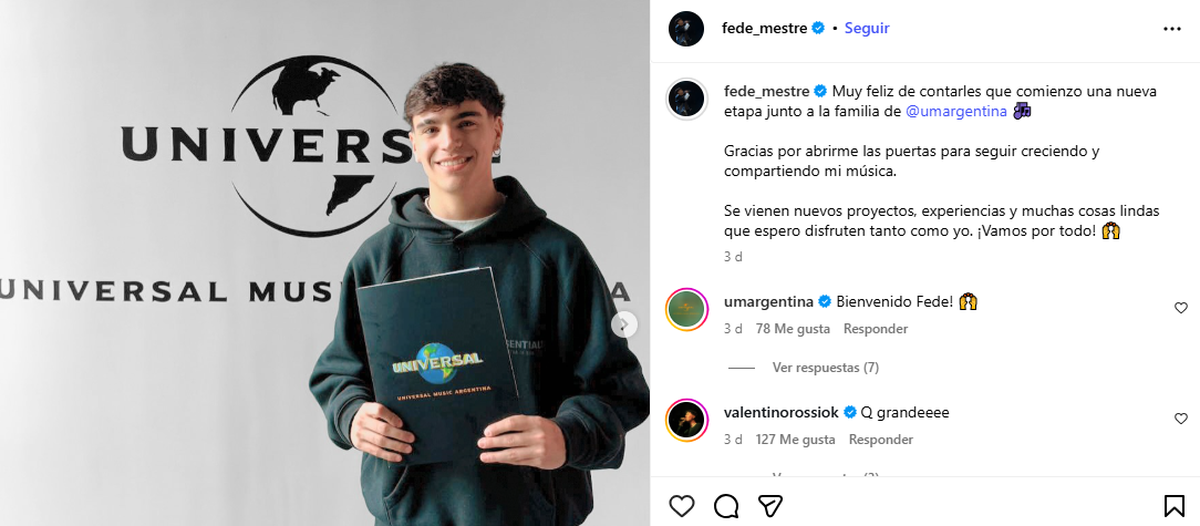The width and height of the screenshot is (1200, 526).
Task: Open valentinorossiok commenter avatar
Action: pos(686,420)
